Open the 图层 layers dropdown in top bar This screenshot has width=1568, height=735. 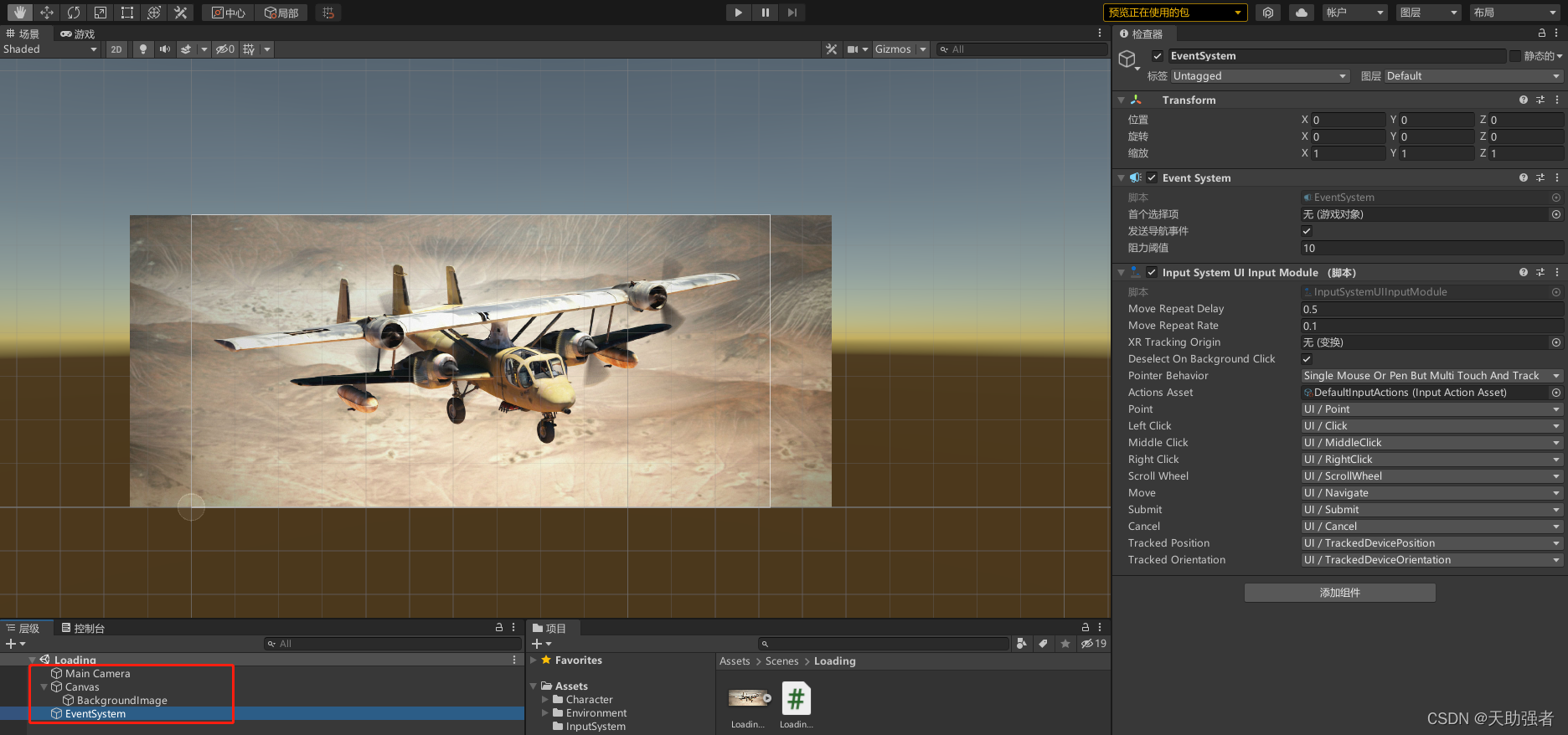(x=1429, y=13)
